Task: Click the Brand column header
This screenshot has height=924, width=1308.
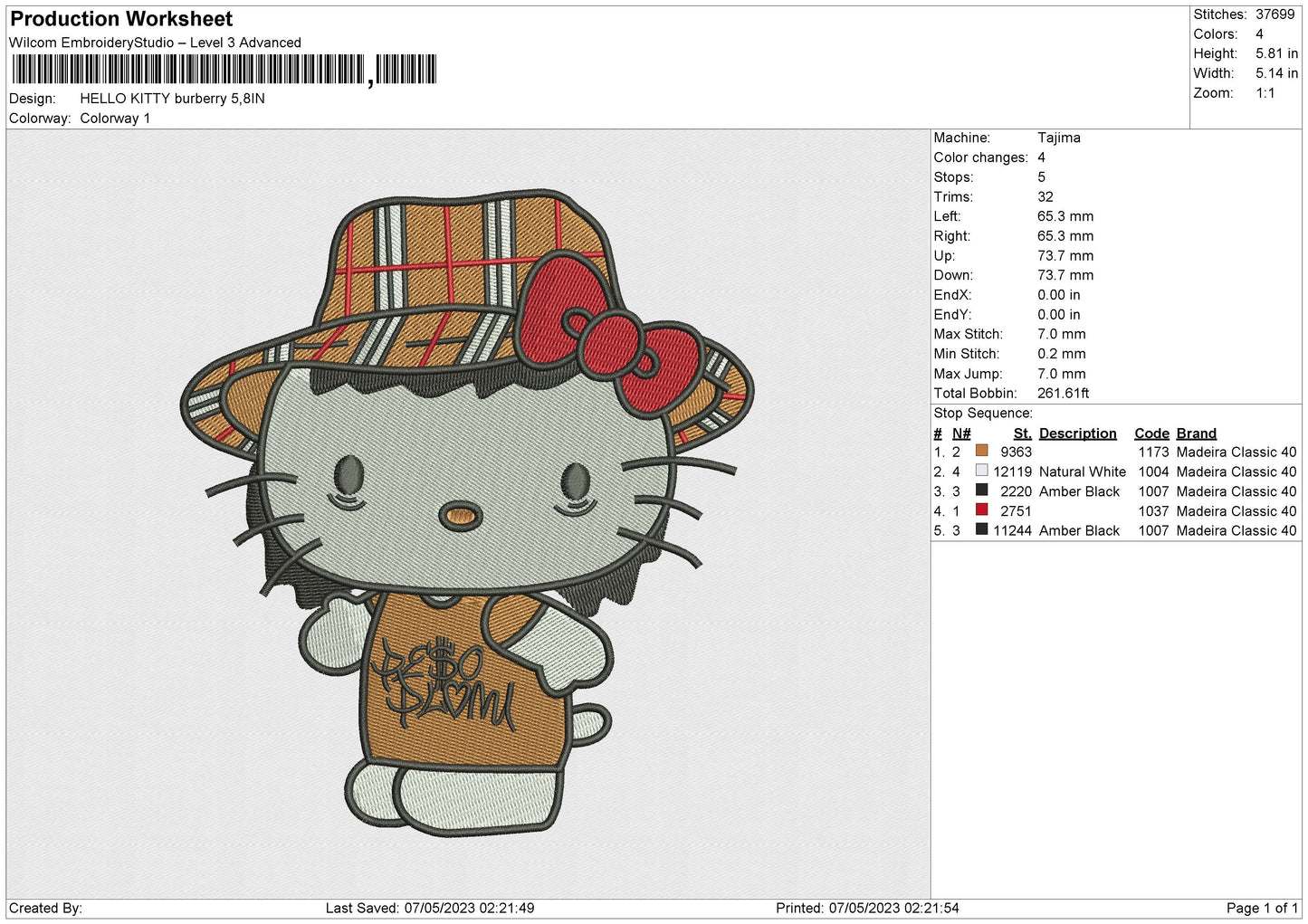Action: point(1196,433)
